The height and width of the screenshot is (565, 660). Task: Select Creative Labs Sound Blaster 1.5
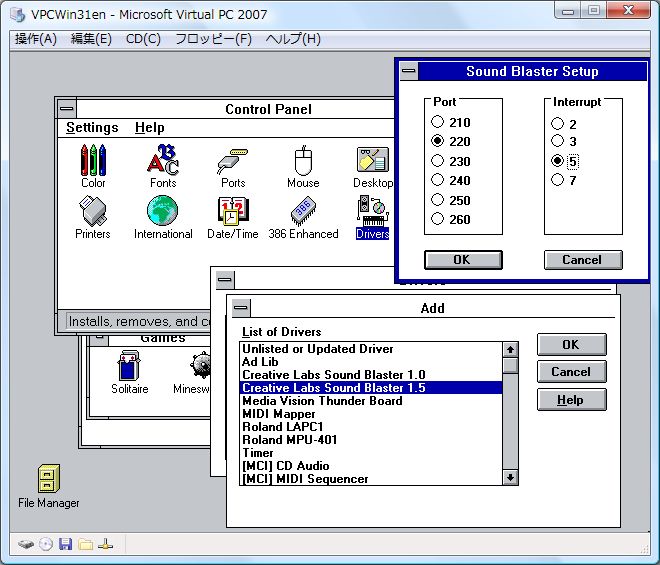(x=371, y=388)
